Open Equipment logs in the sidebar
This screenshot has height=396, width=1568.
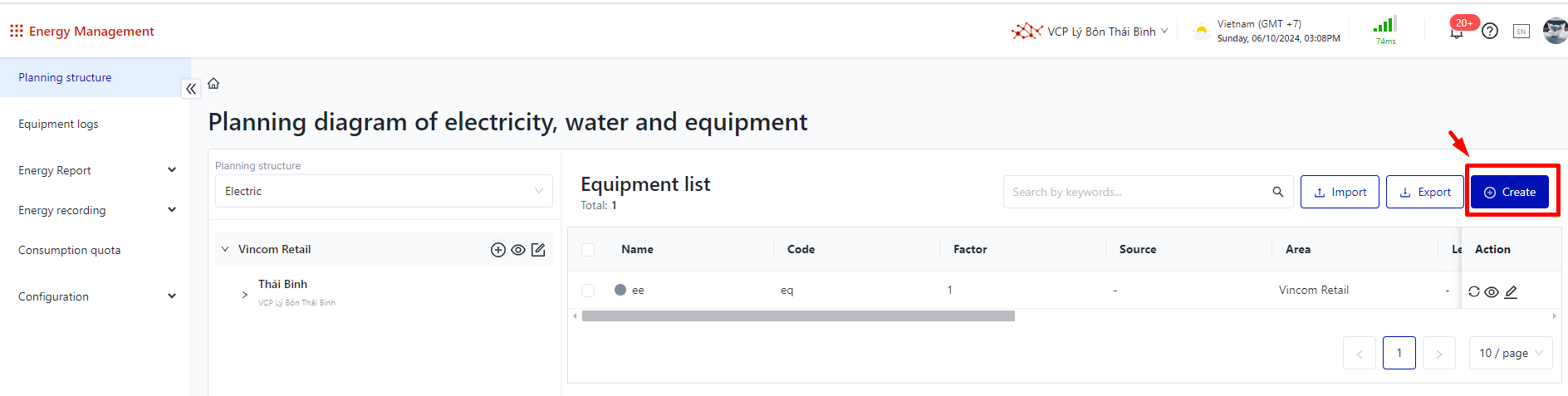tap(58, 124)
